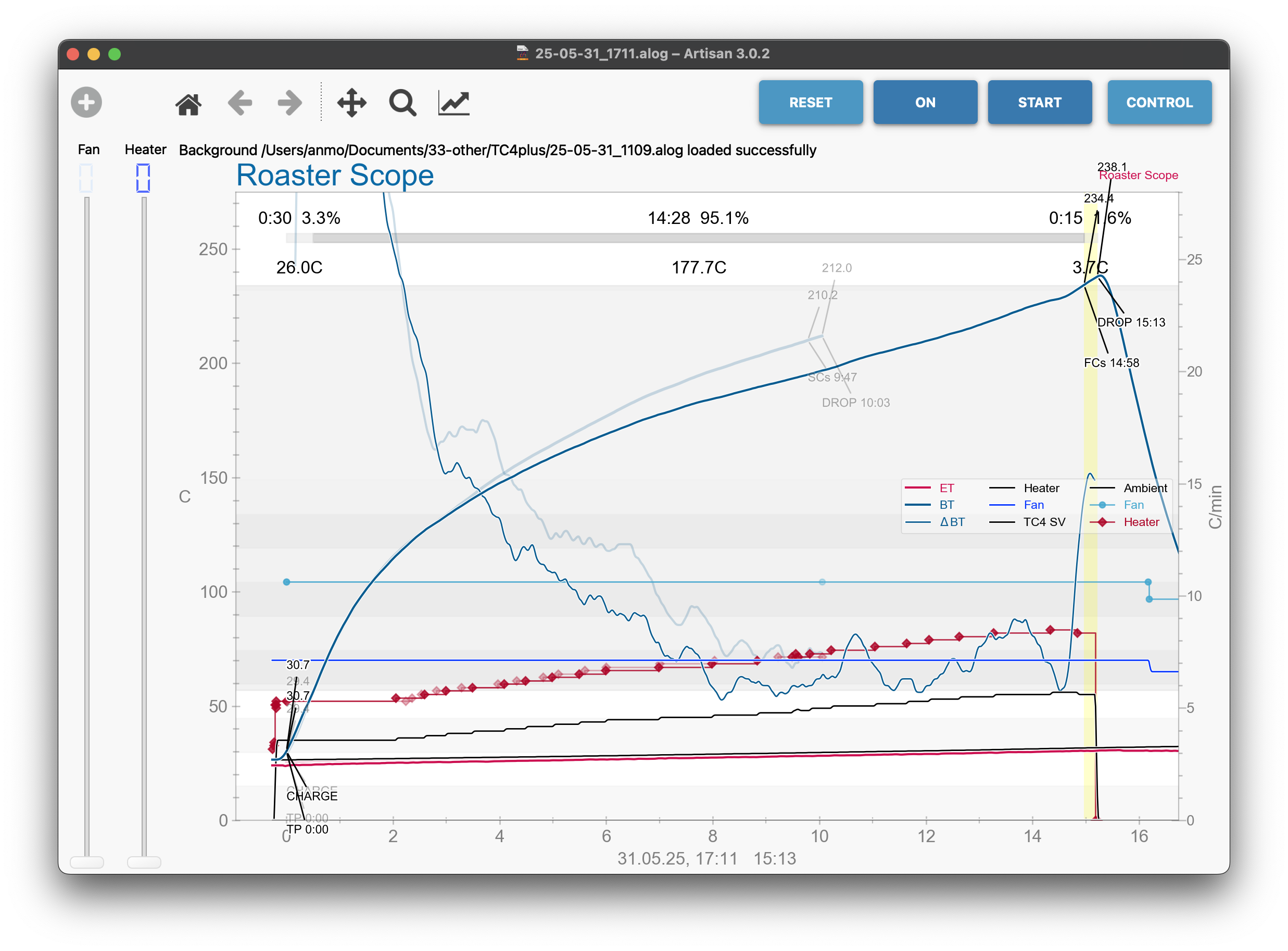
Task: Toggle Ambient line in legend
Action: pyautogui.click(x=1128, y=488)
